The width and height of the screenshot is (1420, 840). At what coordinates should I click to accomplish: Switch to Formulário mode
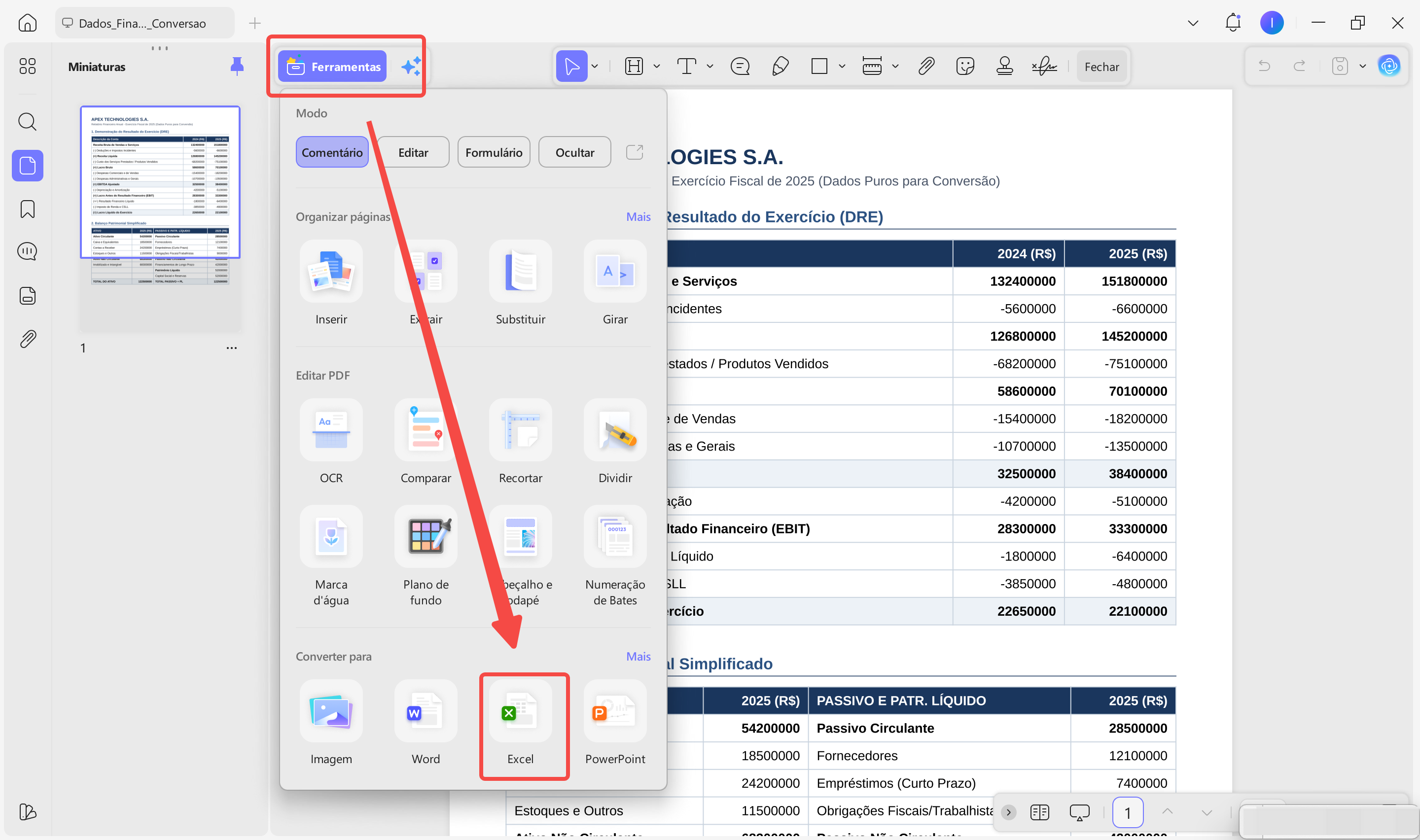pos(494,152)
